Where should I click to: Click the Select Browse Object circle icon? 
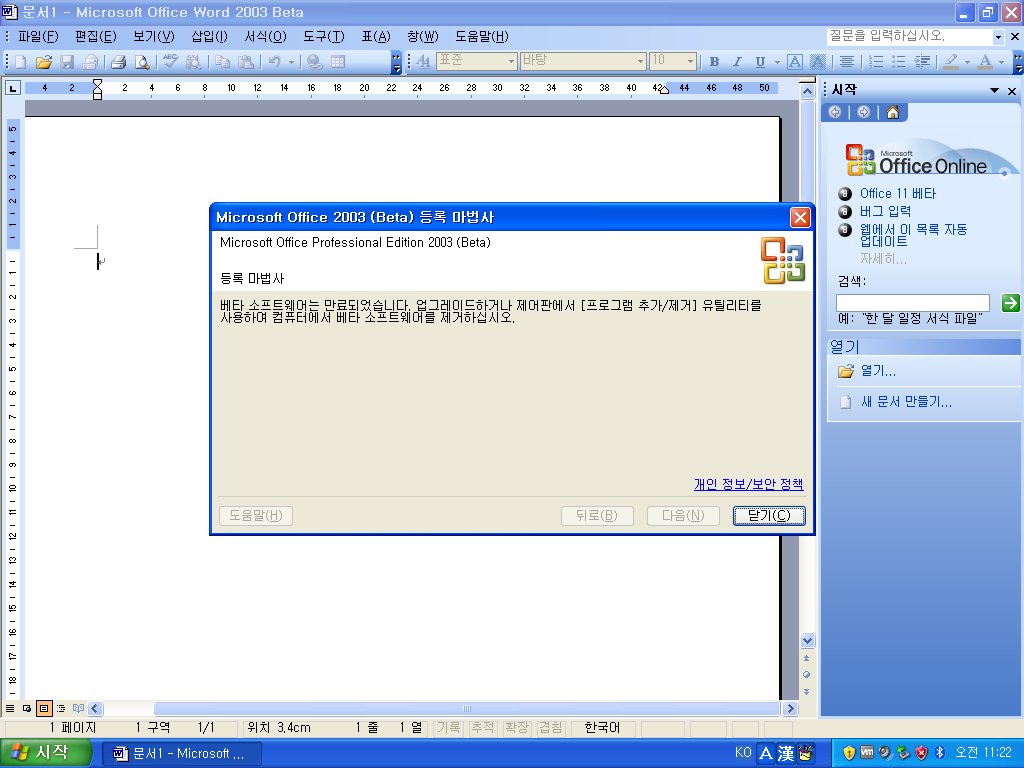[x=807, y=675]
